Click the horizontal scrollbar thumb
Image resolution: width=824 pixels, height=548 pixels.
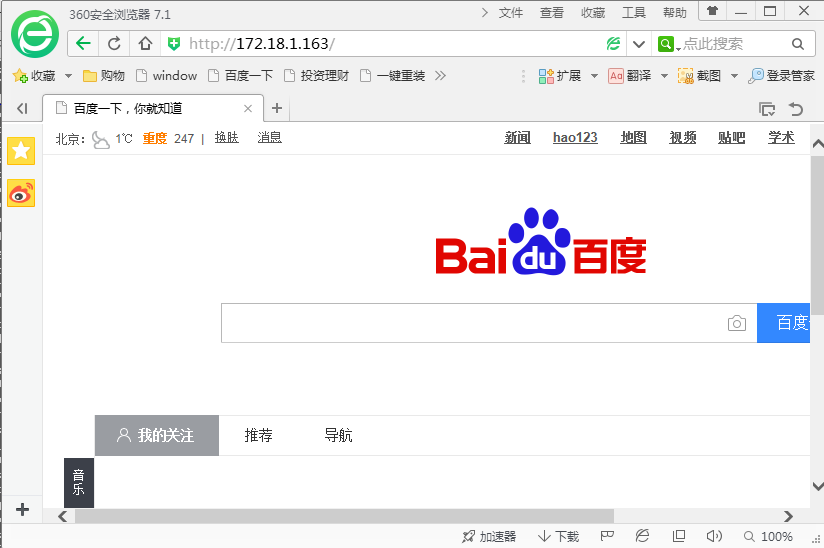click(344, 516)
